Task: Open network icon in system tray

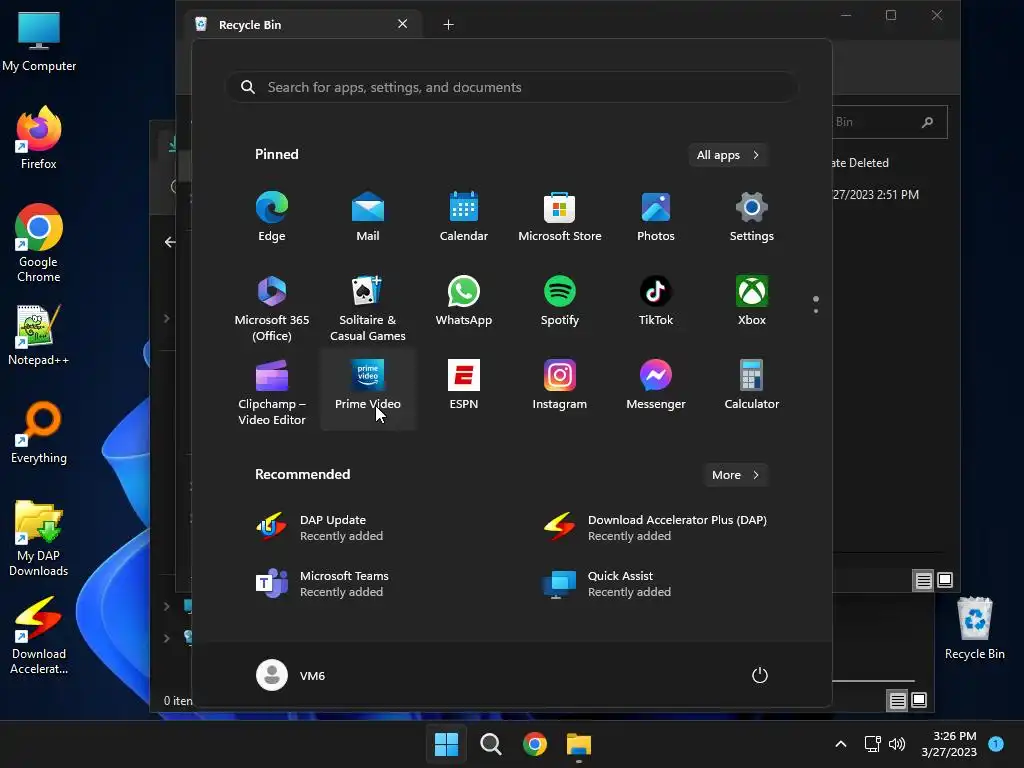Action: pos(872,744)
